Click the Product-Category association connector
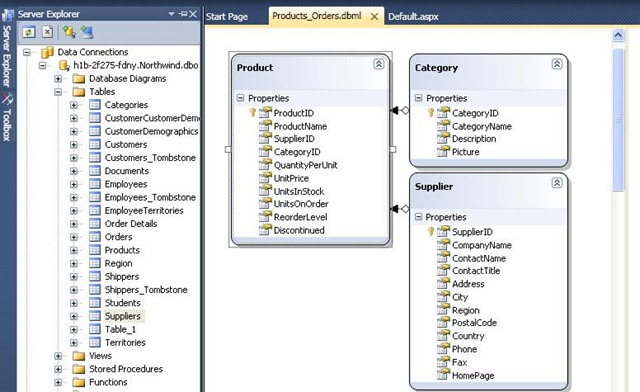This screenshot has width=640, height=392. click(x=400, y=110)
